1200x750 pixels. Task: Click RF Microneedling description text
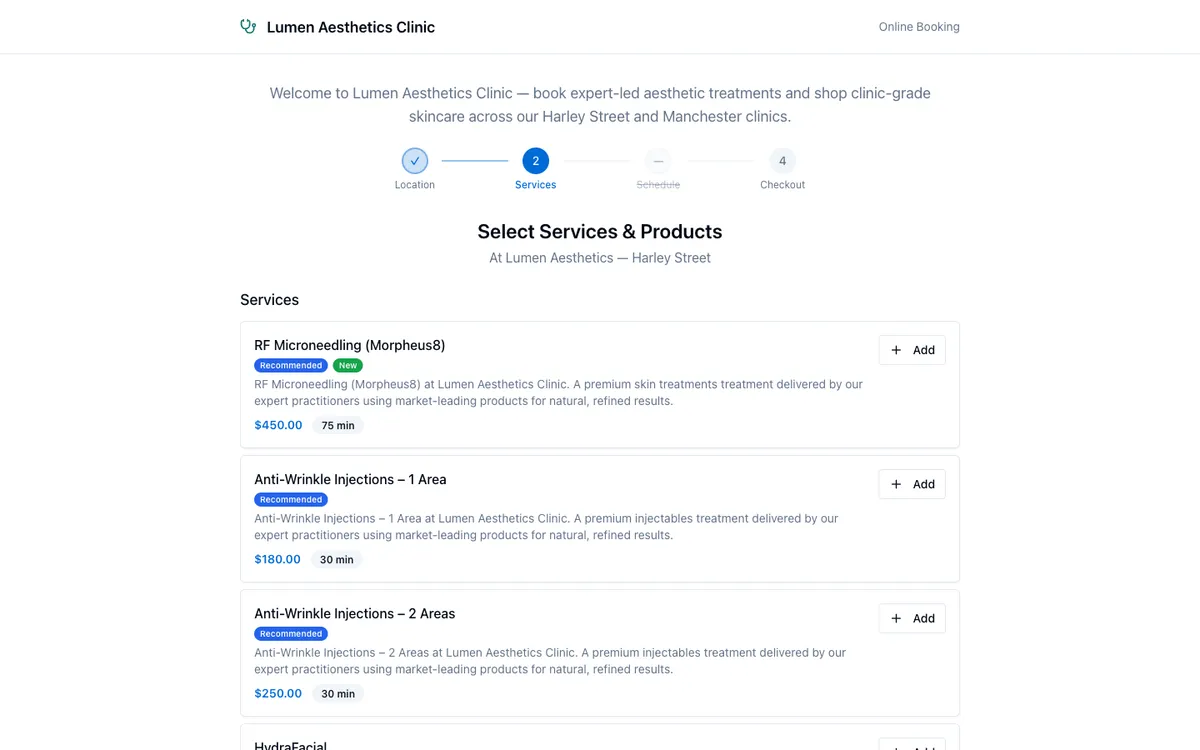click(x=558, y=392)
